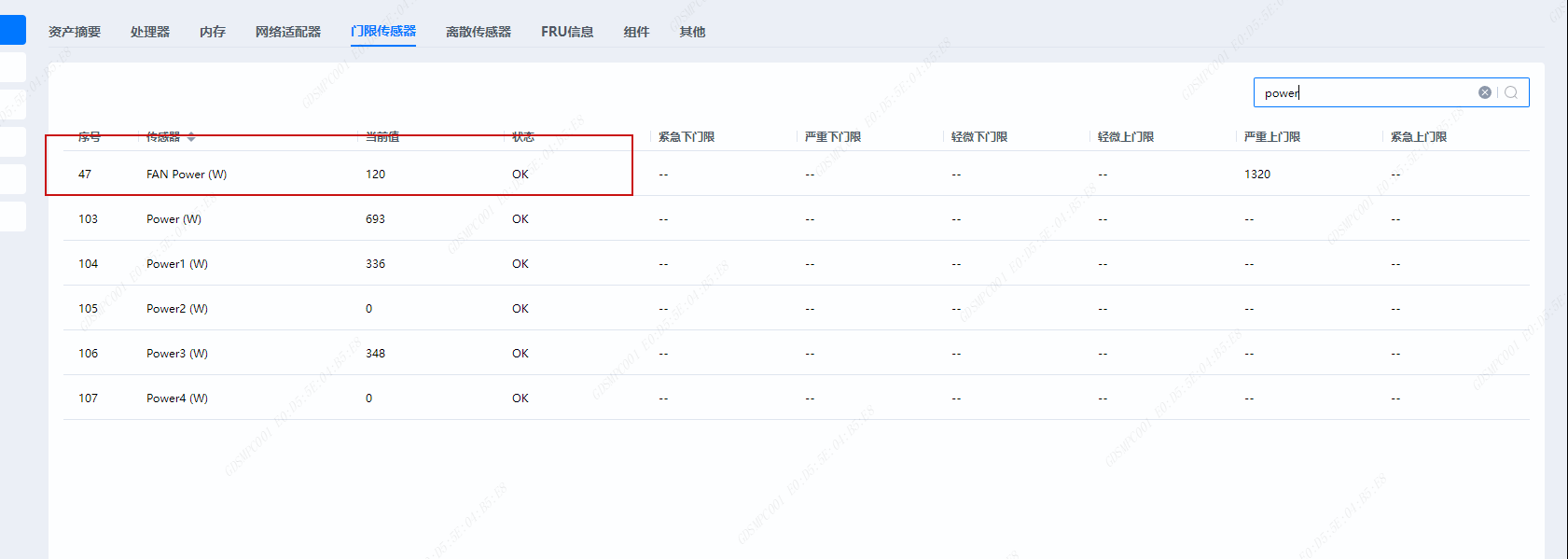The width and height of the screenshot is (1568, 559).
Task: Click the 严重上门限 column header
Action: point(1272,137)
